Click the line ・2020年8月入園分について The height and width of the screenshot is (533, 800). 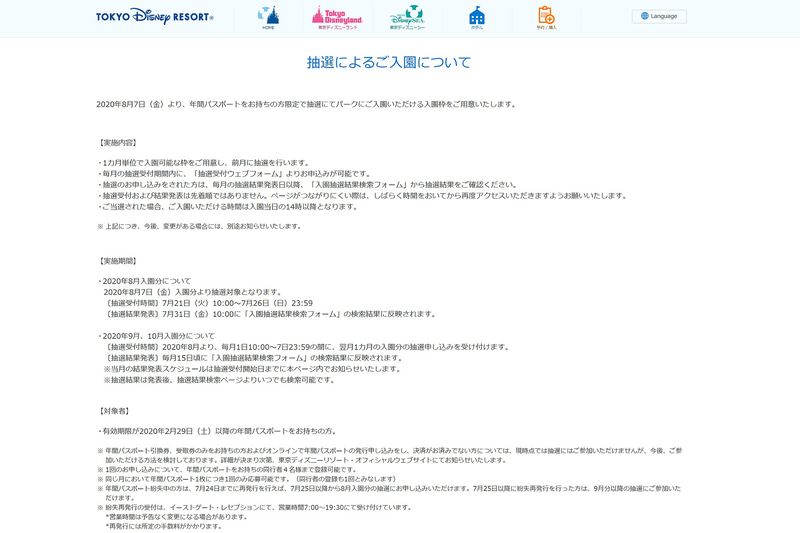click(144, 281)
